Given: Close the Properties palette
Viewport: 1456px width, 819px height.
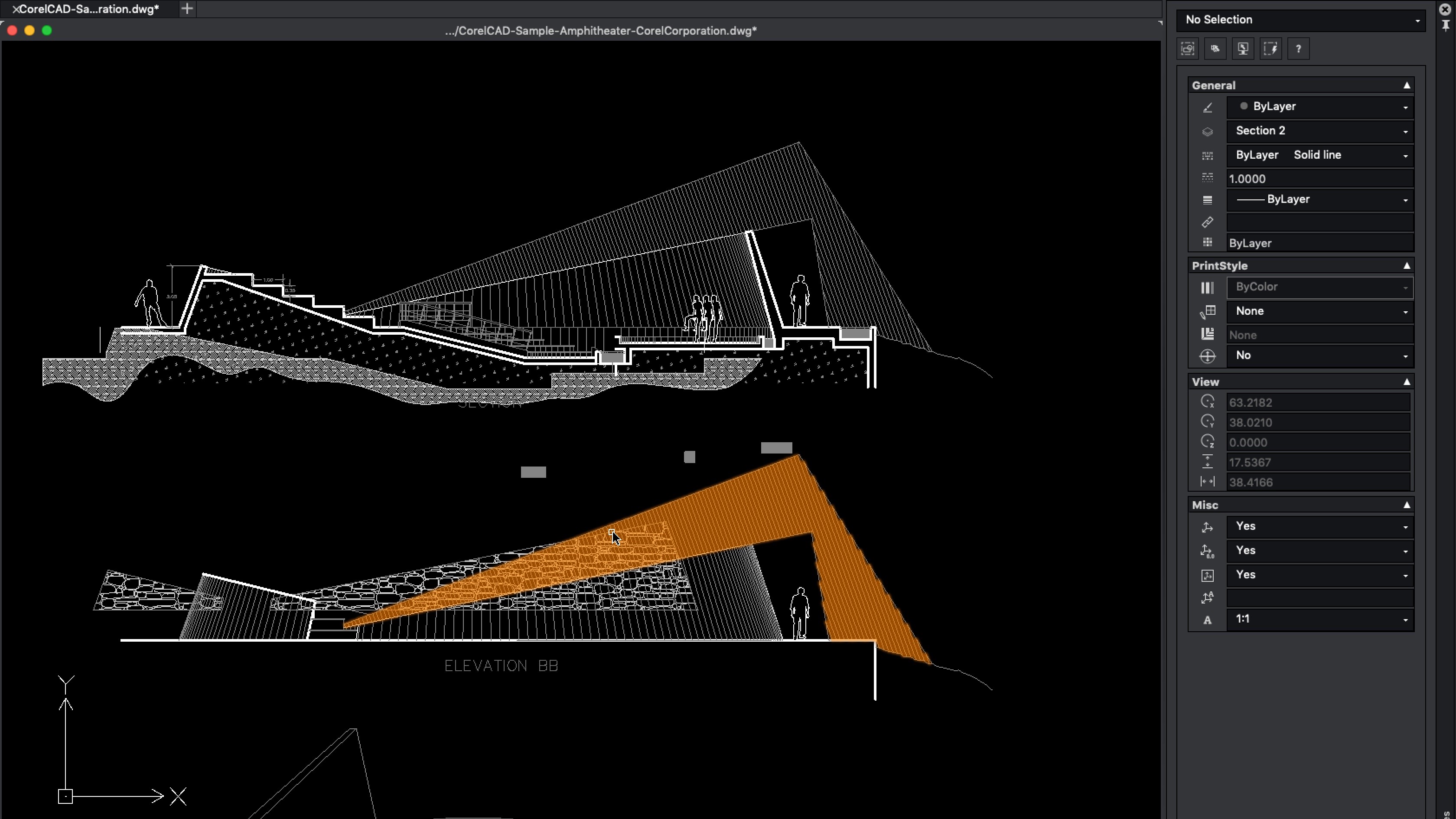Looking at the screenshot, I should (1445, 9).
